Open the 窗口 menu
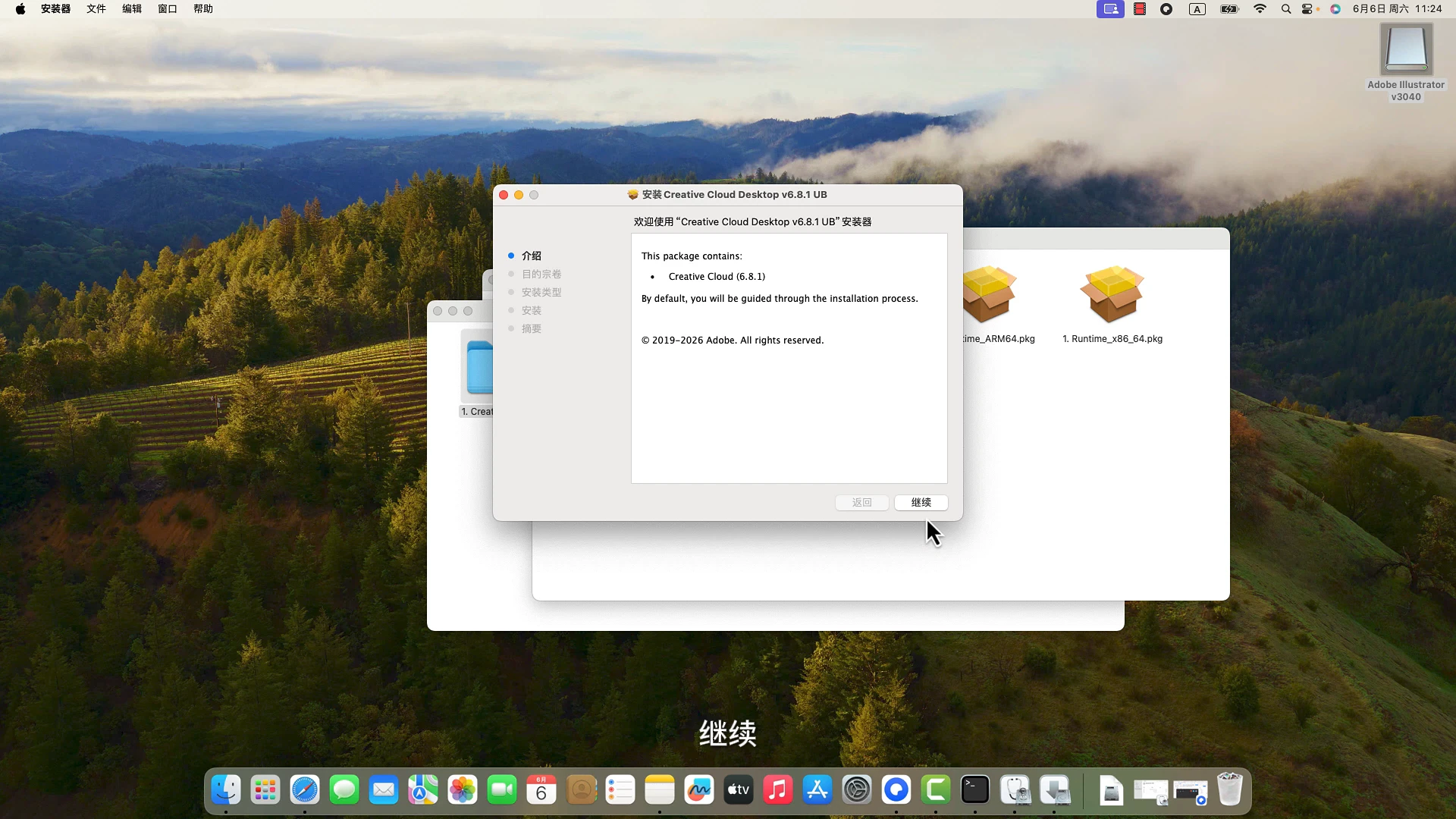The image size is (1456, 819). click(x=168, y=9)
